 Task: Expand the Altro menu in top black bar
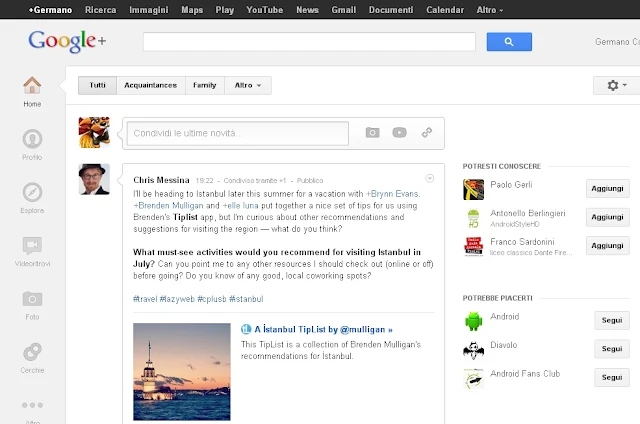point(489,10)
